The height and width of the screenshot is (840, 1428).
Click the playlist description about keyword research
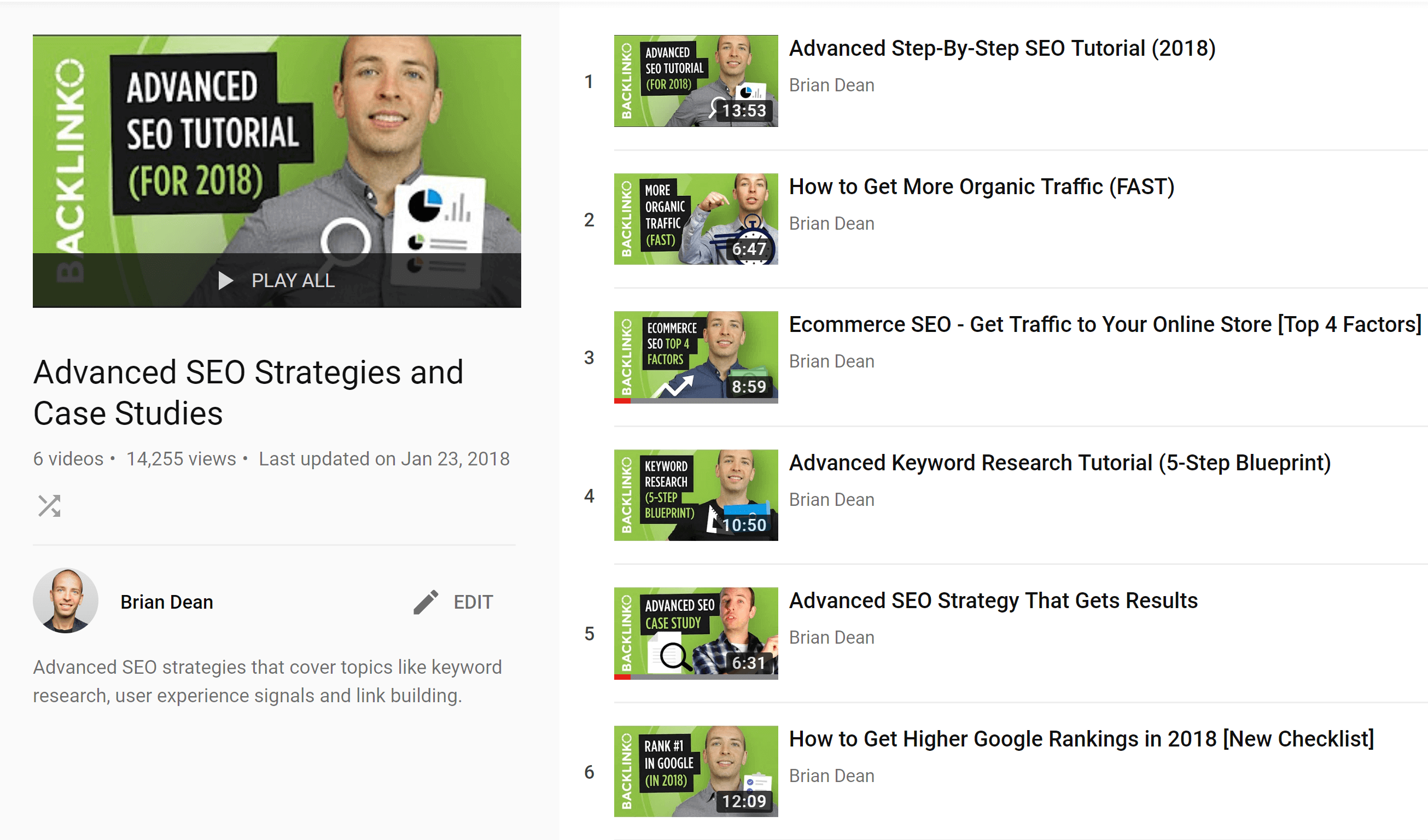pos(267,681)
